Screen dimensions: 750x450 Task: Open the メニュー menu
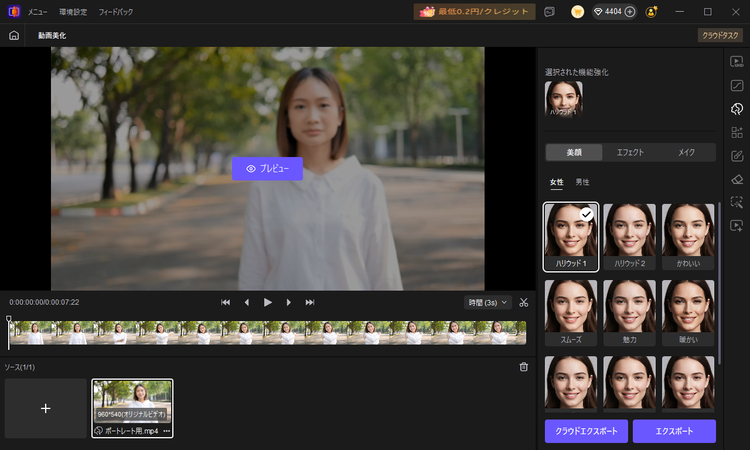coord(37,12)
